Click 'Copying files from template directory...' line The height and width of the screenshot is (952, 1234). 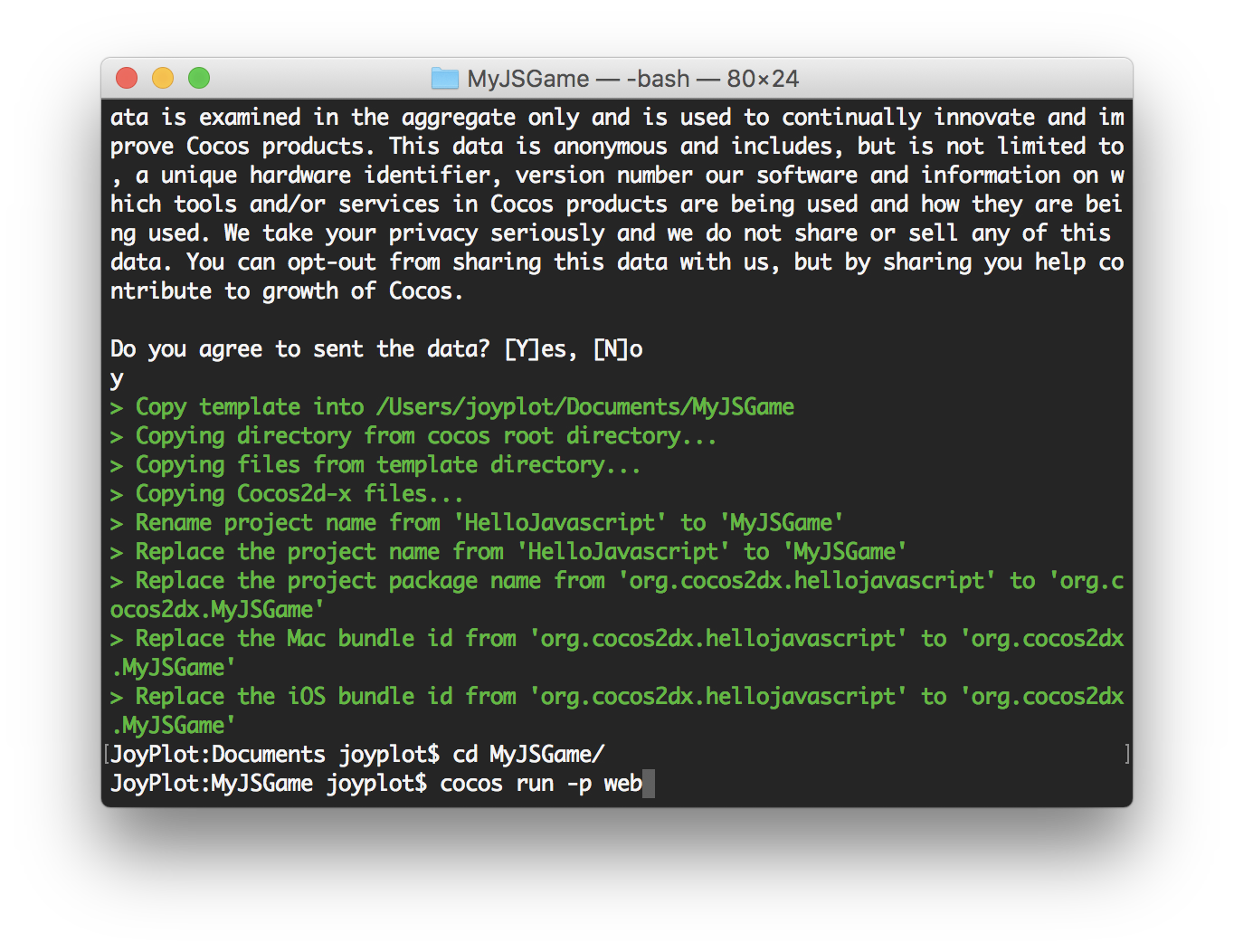pyautogui.click(x=387, y=465)
